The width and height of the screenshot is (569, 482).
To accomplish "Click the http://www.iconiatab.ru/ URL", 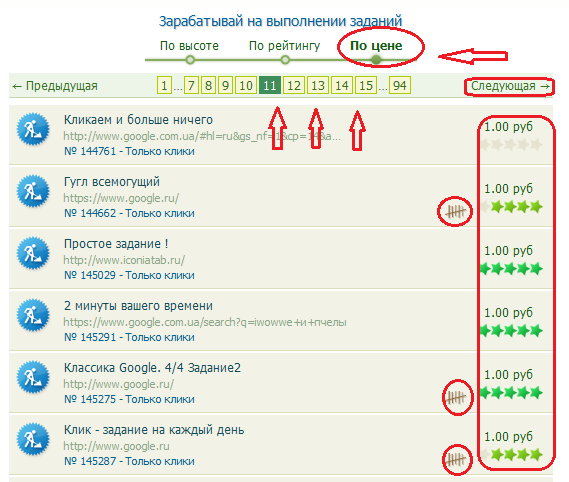I will pyautogui.click(x=124, y=260).
